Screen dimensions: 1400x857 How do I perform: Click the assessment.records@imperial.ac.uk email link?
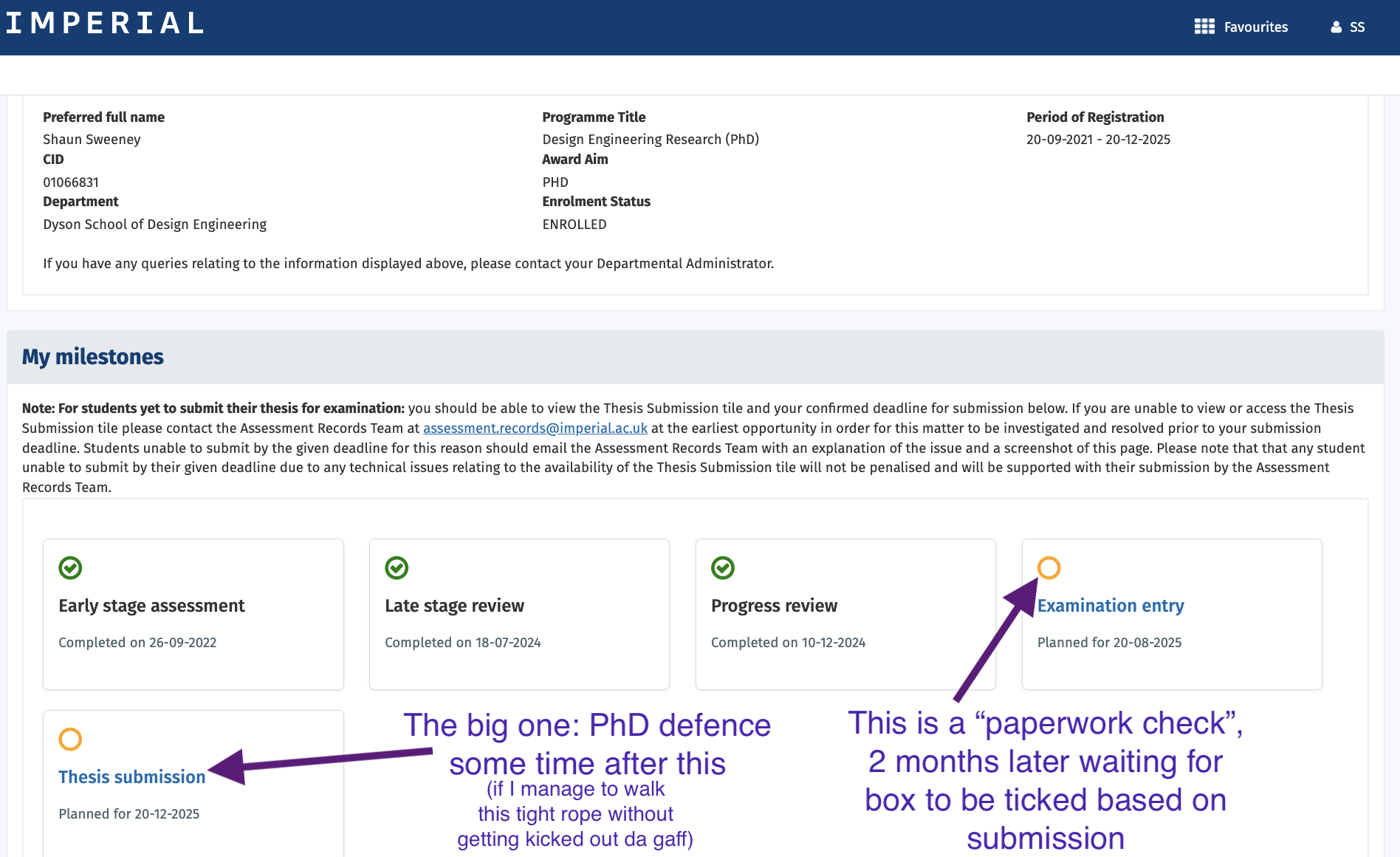tap(535, 428)
